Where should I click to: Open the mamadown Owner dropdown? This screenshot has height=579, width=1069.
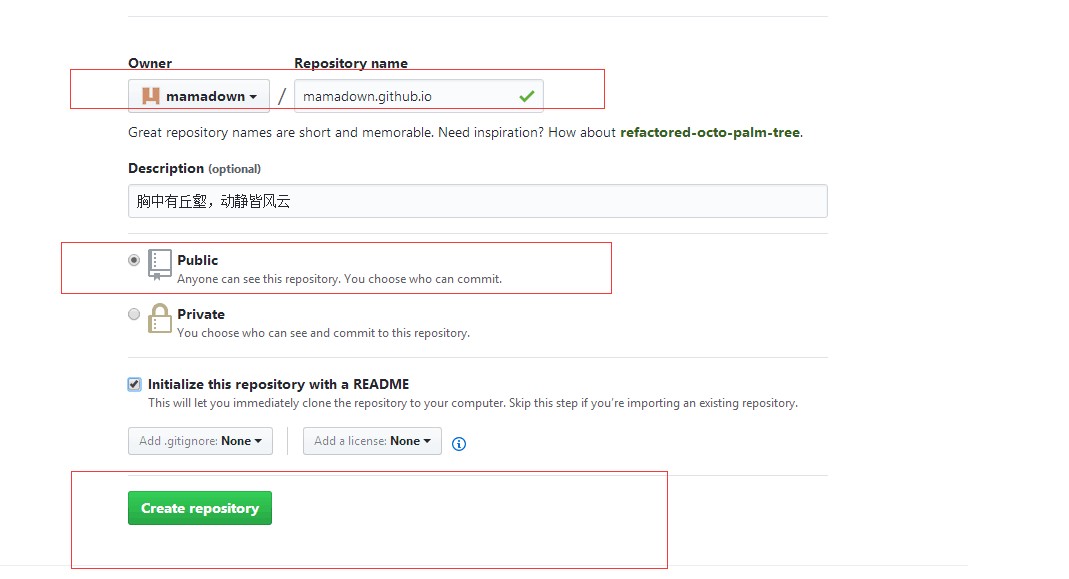(x=199, y=96)
